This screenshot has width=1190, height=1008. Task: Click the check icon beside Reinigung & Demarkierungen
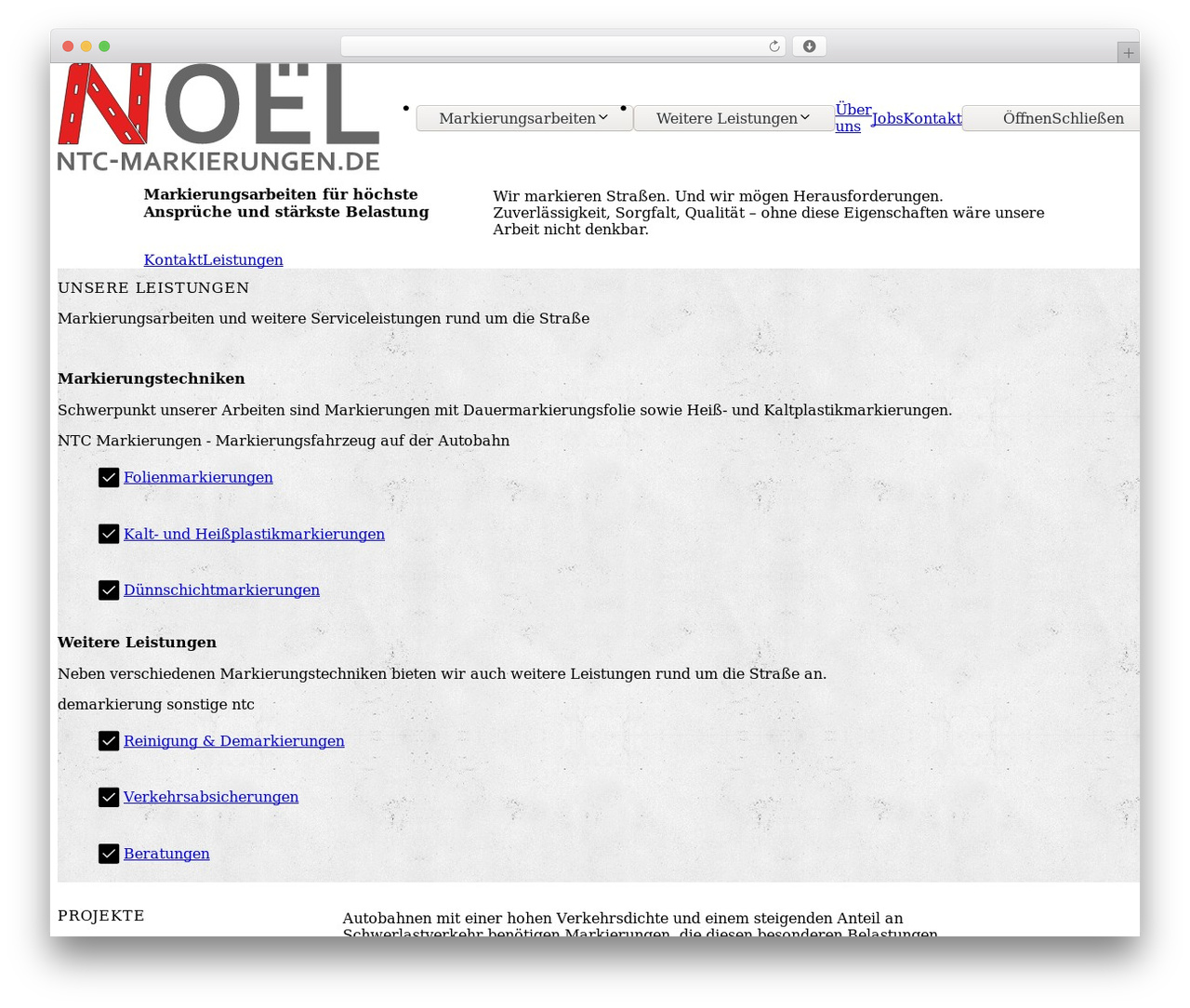pos(109,741)
